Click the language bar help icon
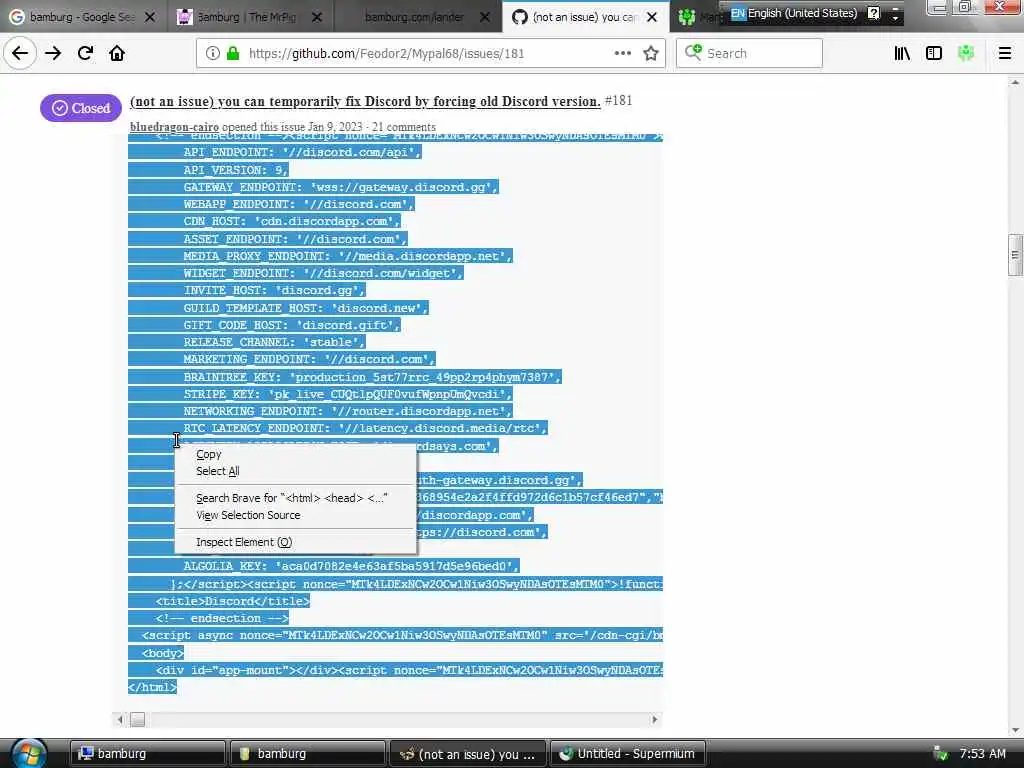 873,12
